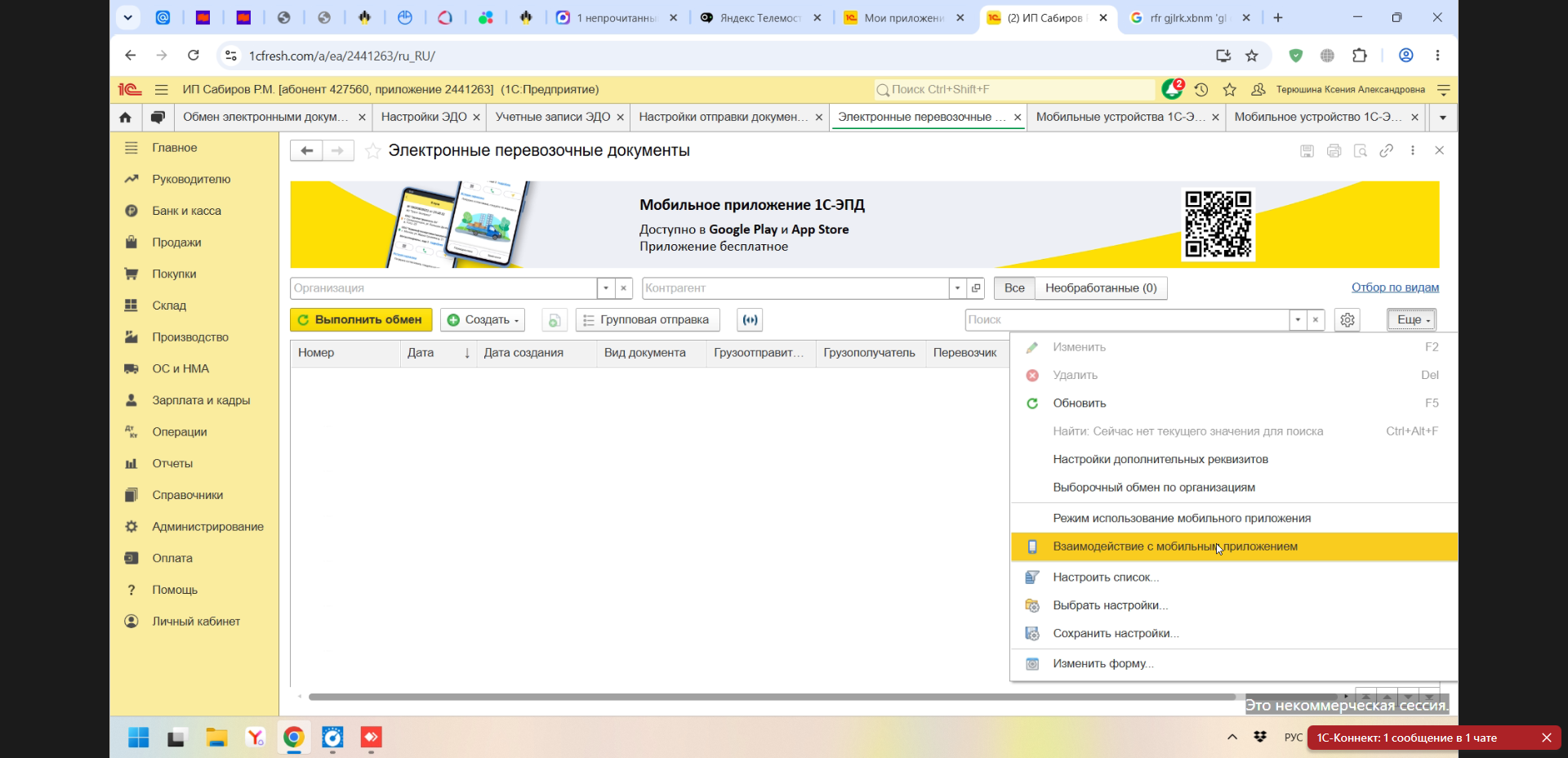Click the save document icon in form header
Image resolution: width=1568 pixels, height=758 pixels.
point(1307,150)
